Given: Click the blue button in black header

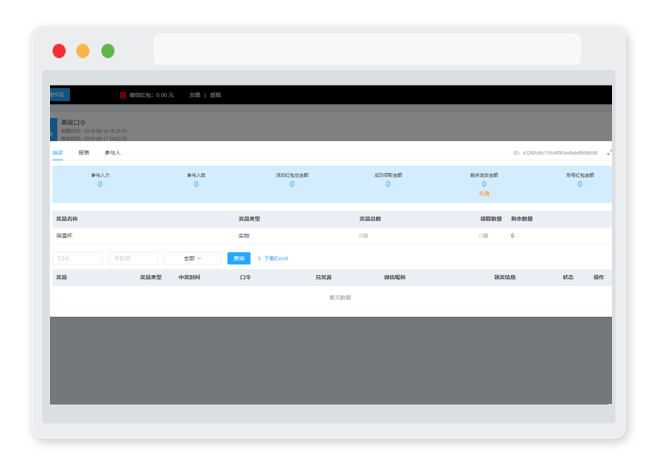Looking at the screenshot, I should [60, 95].
